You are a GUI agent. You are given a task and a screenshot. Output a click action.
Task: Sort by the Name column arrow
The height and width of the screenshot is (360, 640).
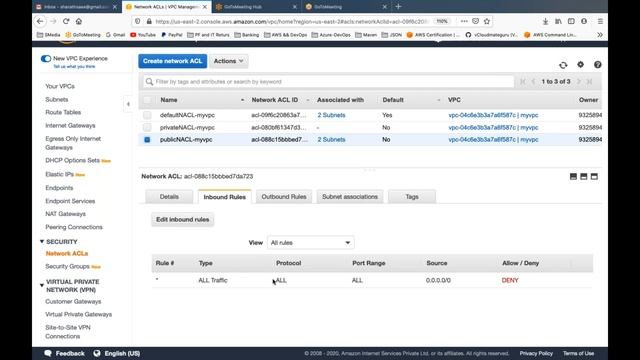tap(242, 100)
